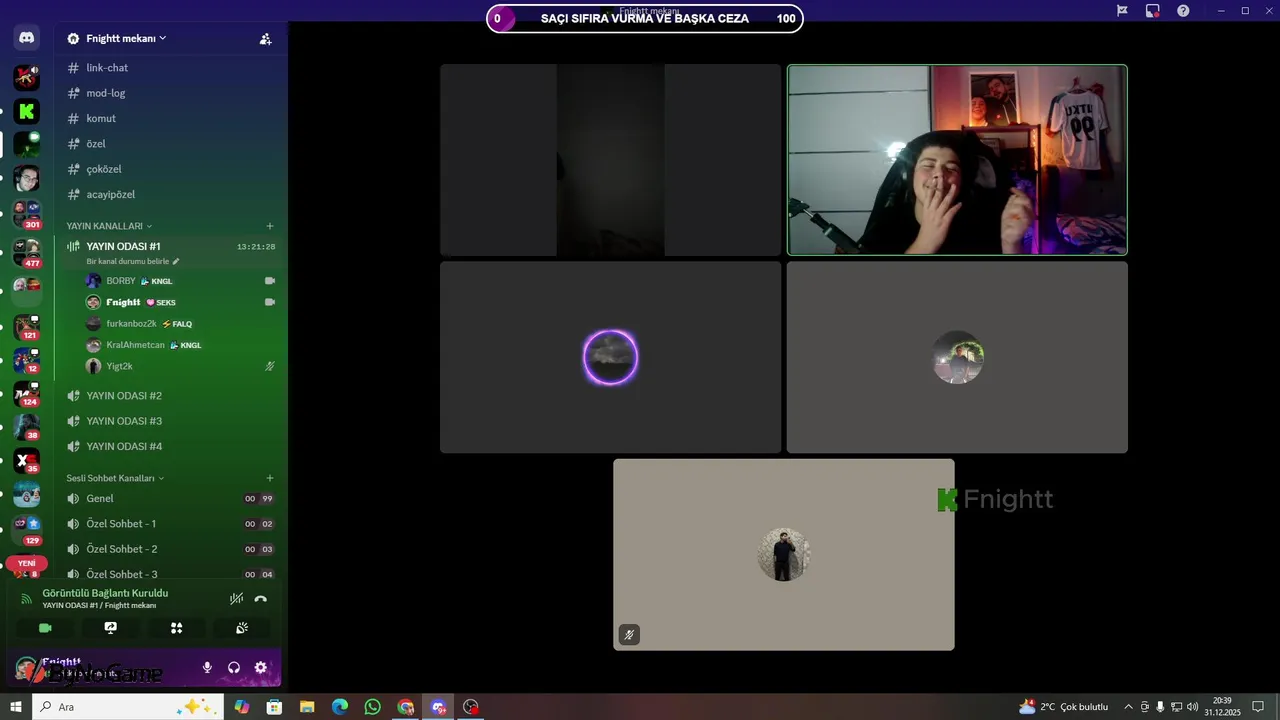
Task: Mute the microphone in user panel
Action: pos(207,667)
